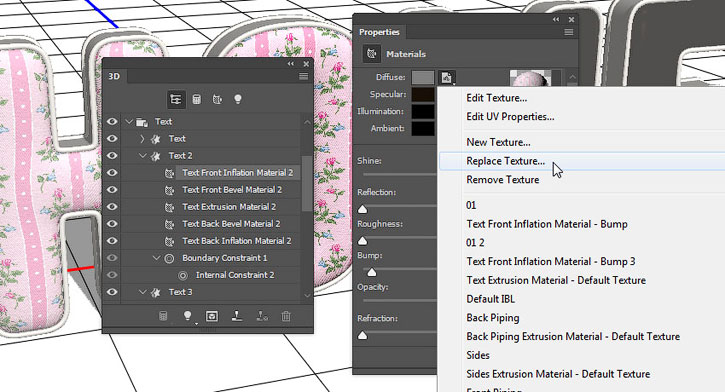This screenshot has height=392, width=725.
Task: Hide Text Back Inflation Material 2
Action: click(112, 241)
